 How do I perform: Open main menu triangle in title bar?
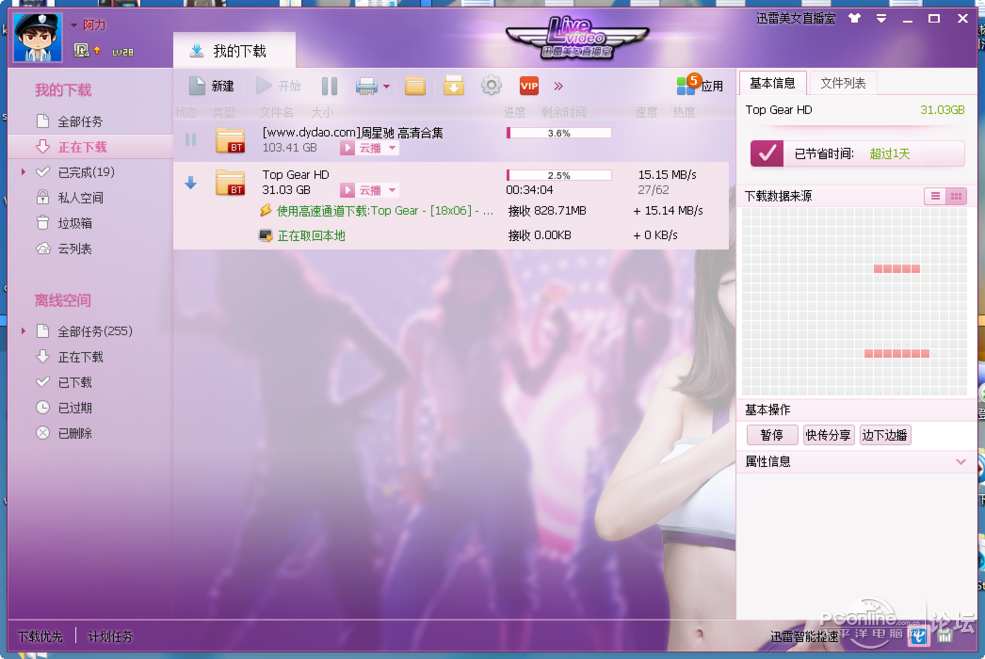pos(881,19)
